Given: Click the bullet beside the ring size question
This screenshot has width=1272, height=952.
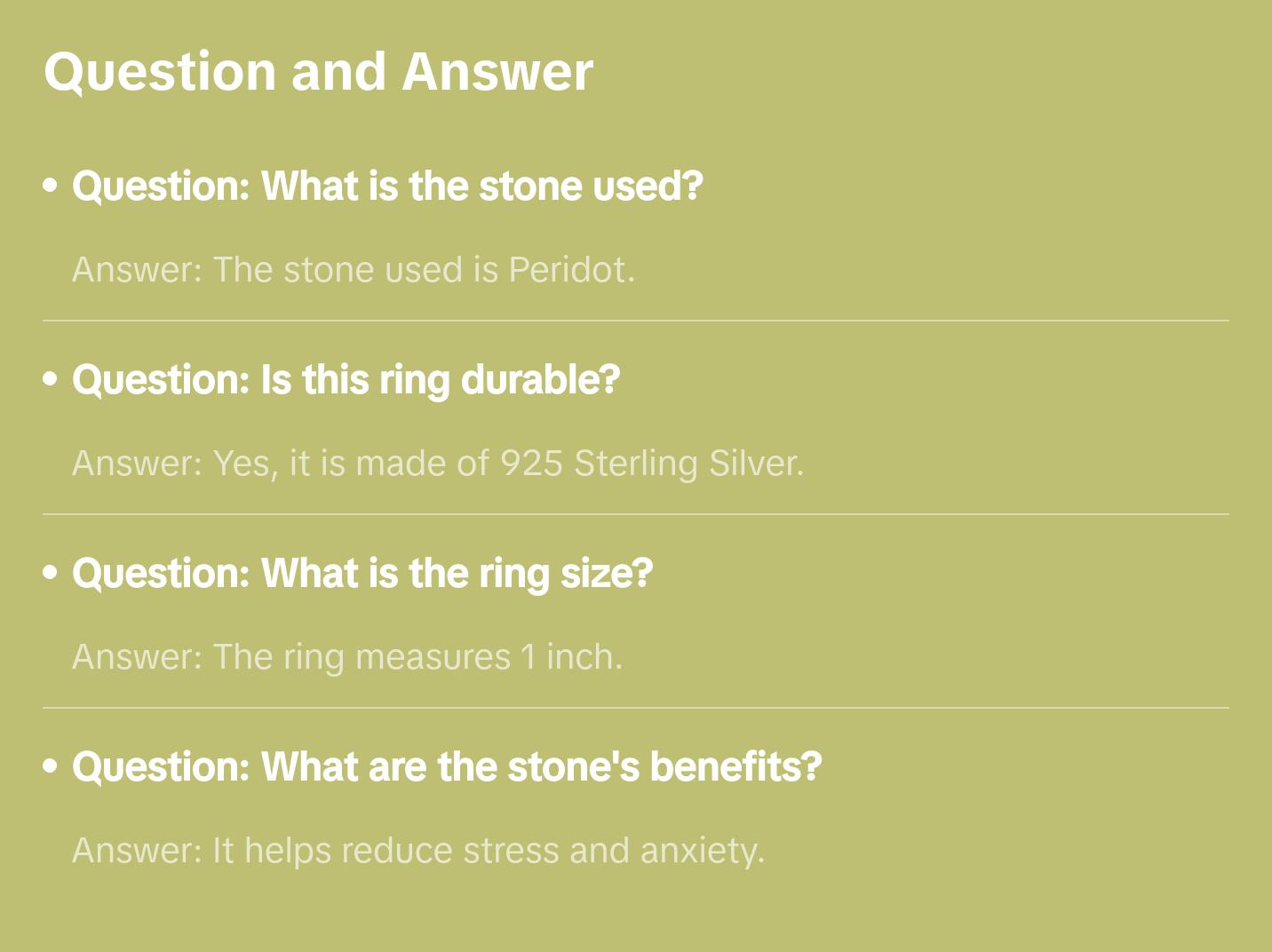Looking at the screenshot, I should point(51,573).
